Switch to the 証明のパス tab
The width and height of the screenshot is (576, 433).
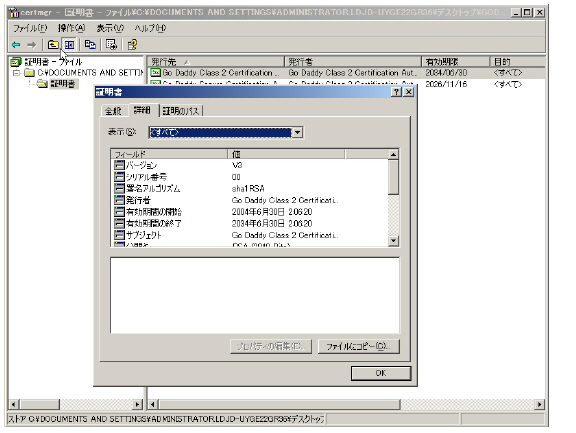[x=180, y=111]
